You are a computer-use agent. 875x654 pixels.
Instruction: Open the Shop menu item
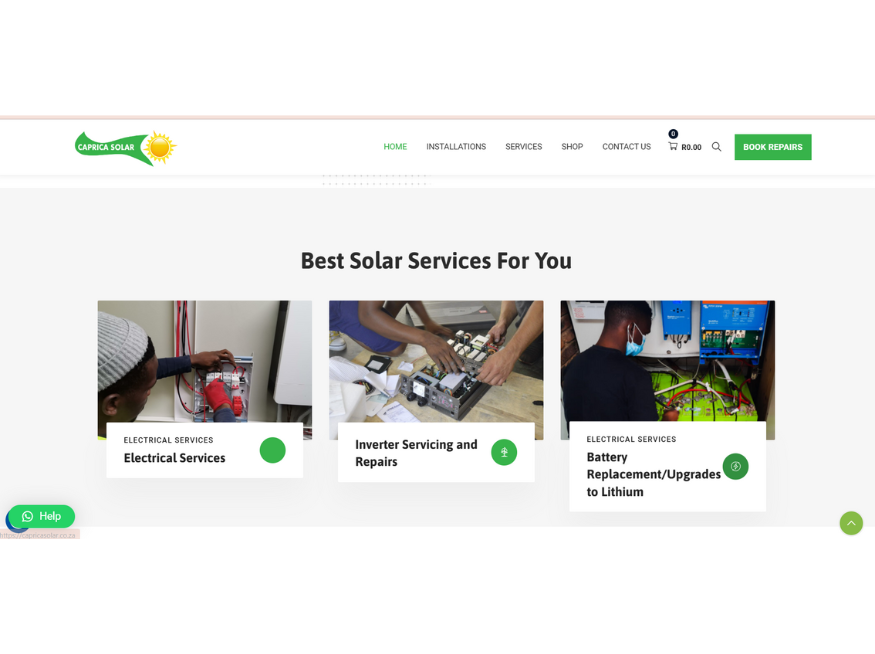tap(572, 147)
